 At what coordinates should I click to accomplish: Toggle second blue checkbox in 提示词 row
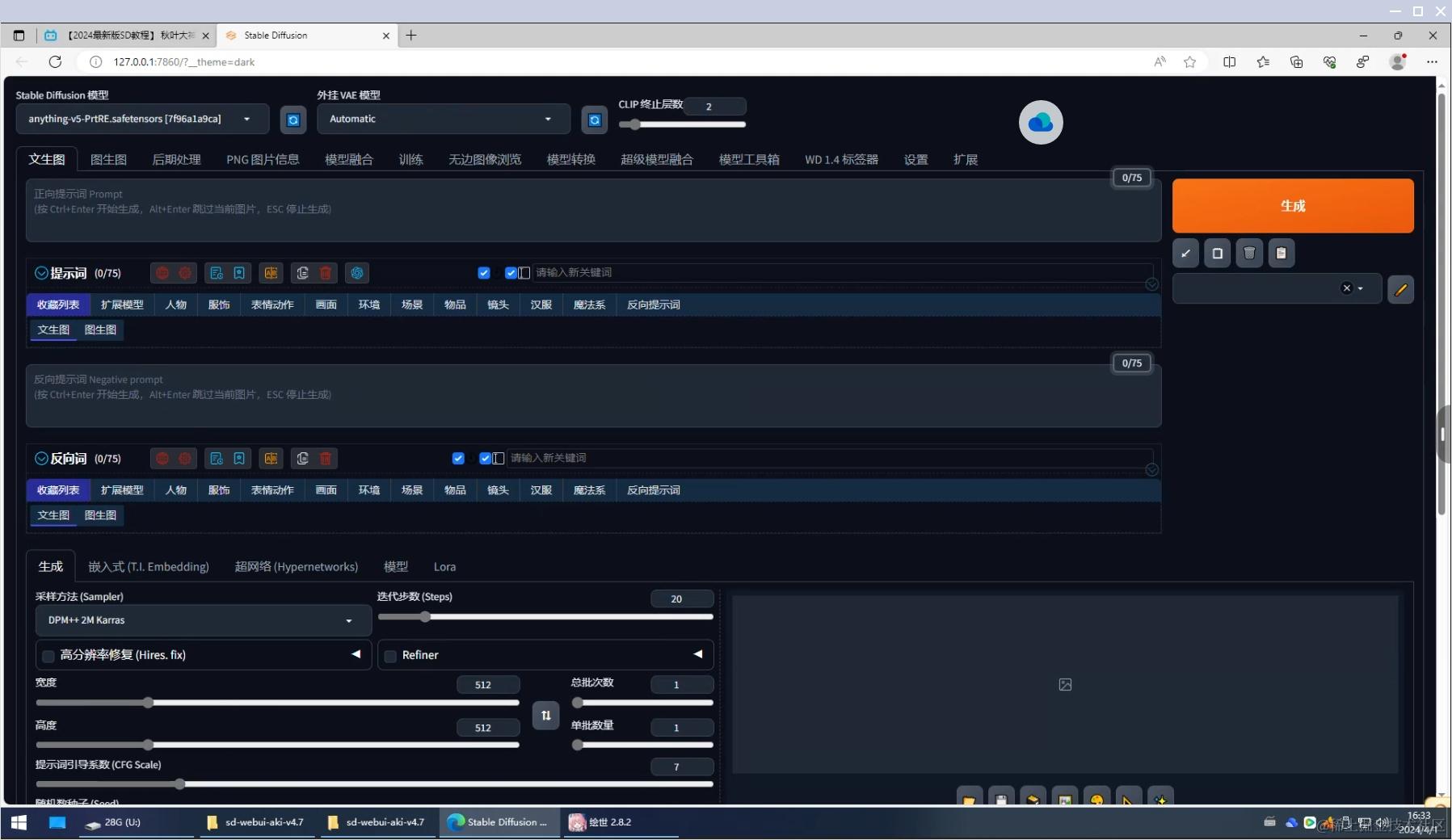click(511, 273)
